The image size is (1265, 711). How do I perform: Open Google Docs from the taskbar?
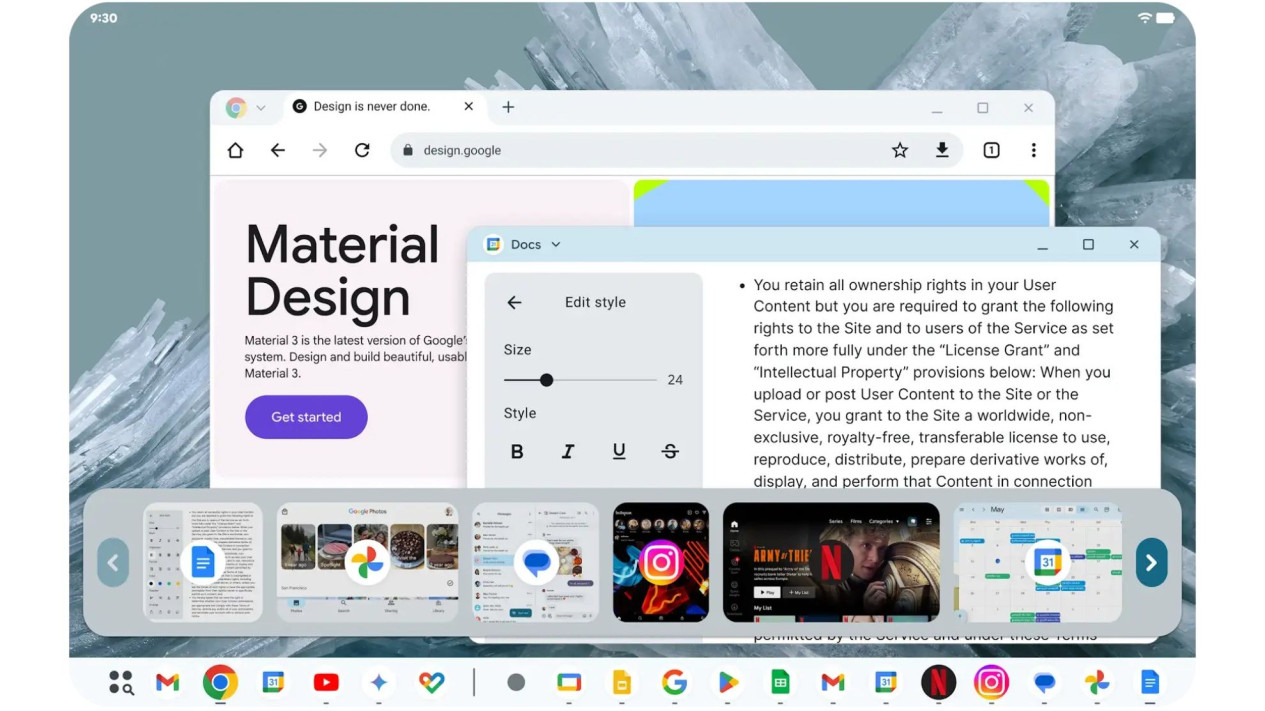pos(1150,683)
